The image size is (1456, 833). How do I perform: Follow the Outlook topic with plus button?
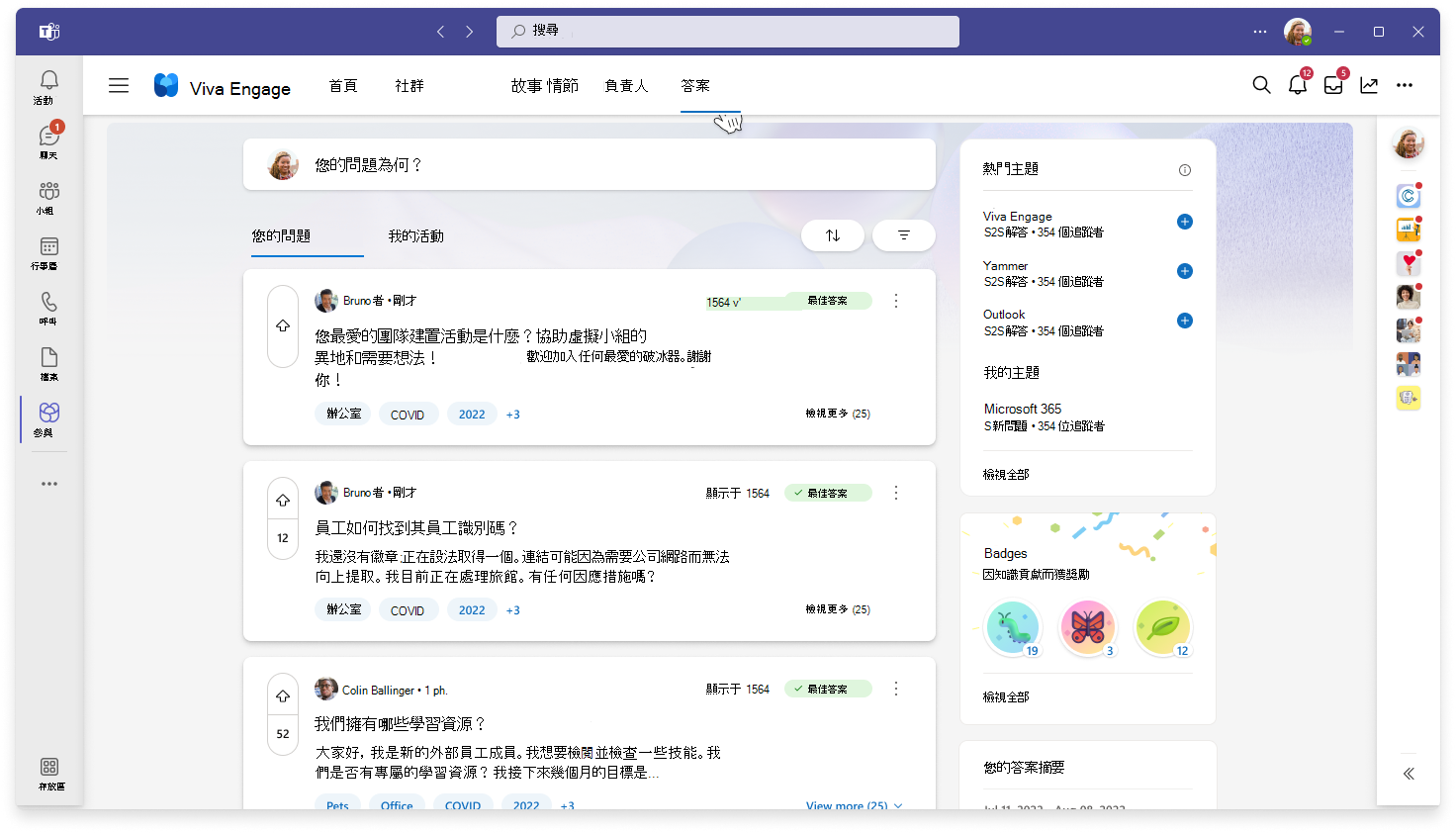click(1185, 321)
